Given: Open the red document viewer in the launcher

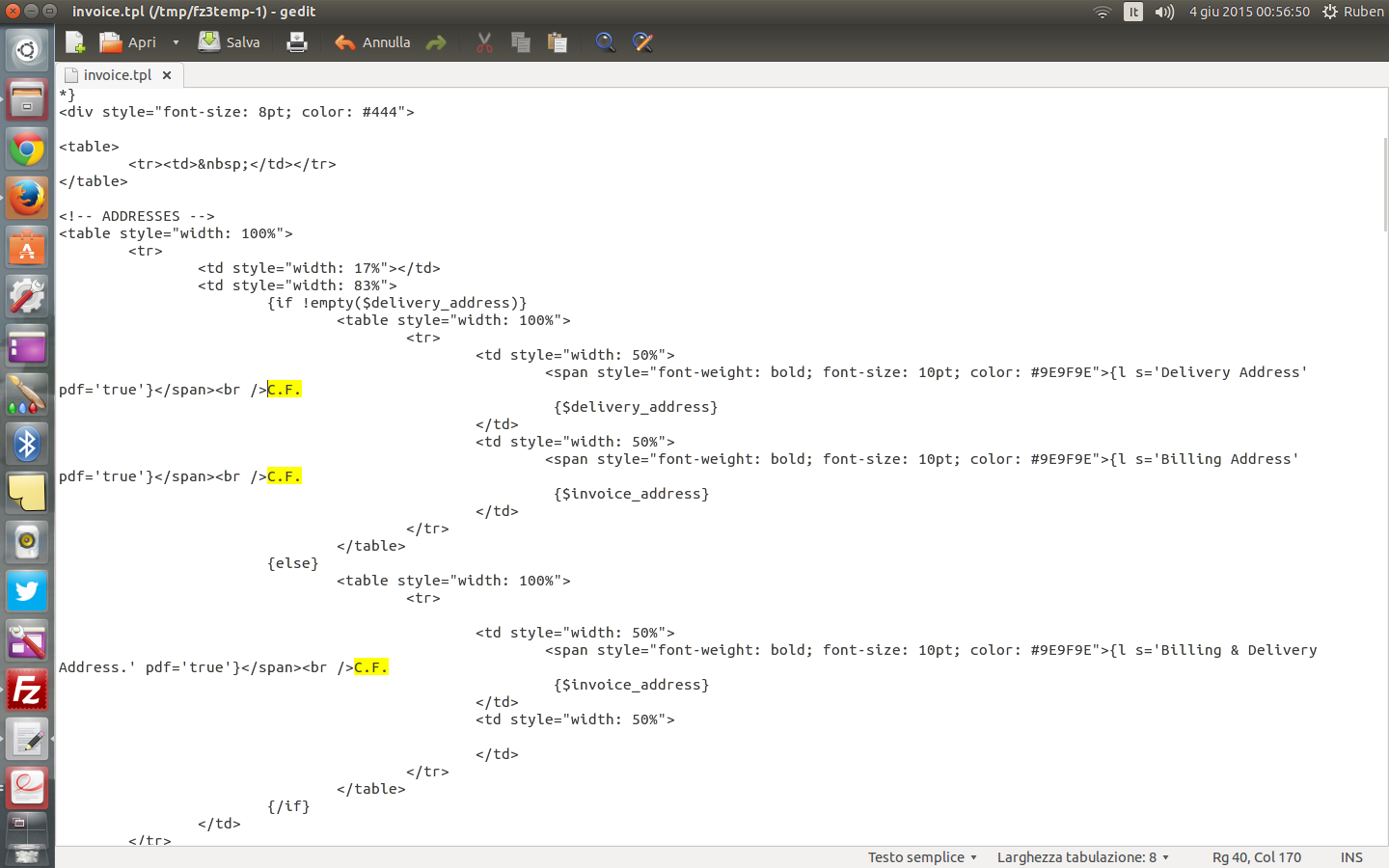Looking at the screenshot, I should [x=27, y=789].
